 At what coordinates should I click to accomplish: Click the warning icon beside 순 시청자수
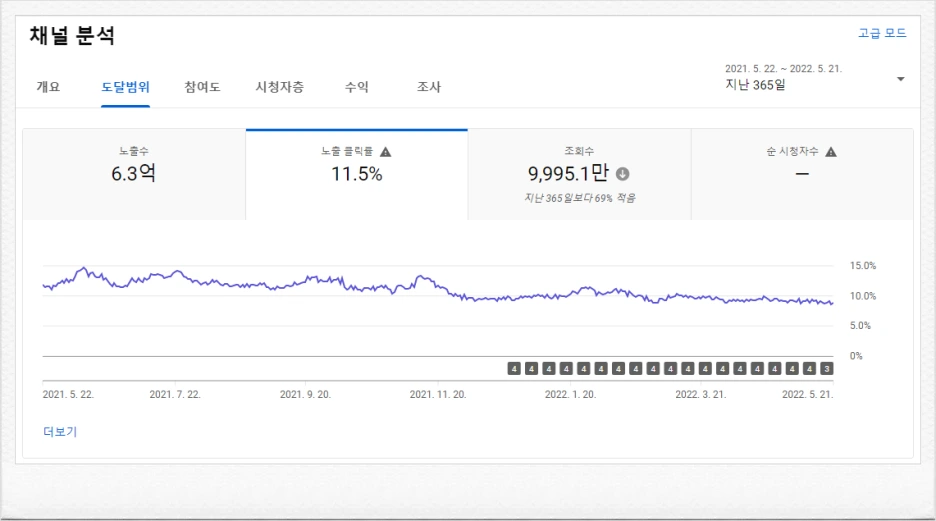[x=831, y=152]
